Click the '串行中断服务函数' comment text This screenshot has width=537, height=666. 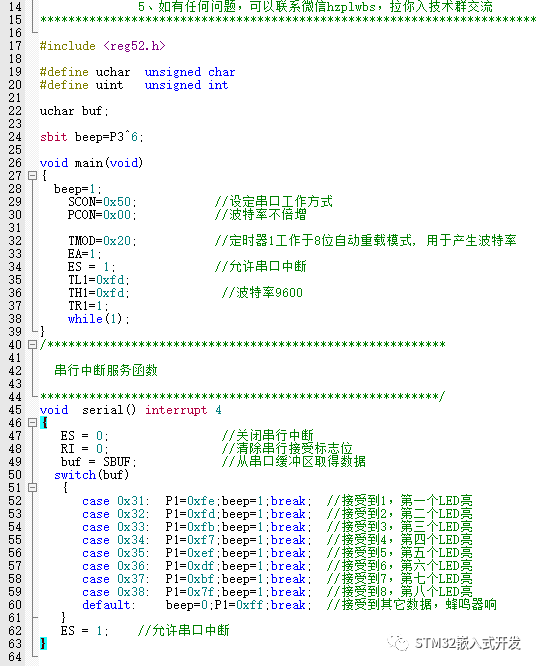(106, 370)
